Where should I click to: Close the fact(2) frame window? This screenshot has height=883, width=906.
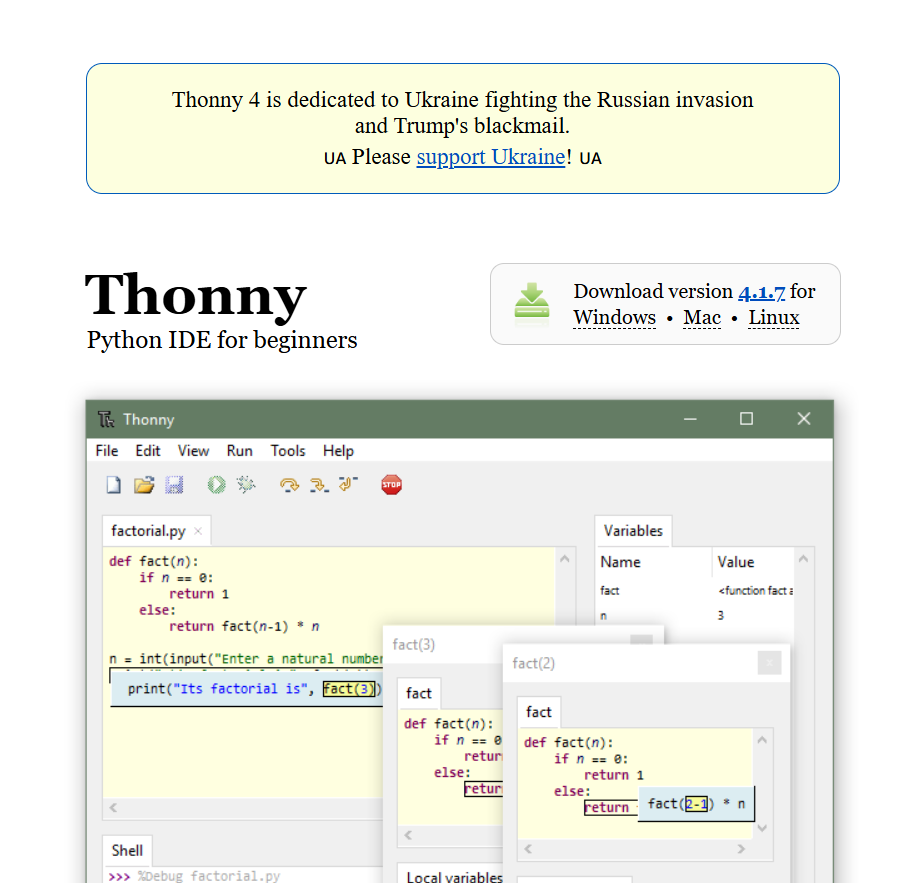769,663
